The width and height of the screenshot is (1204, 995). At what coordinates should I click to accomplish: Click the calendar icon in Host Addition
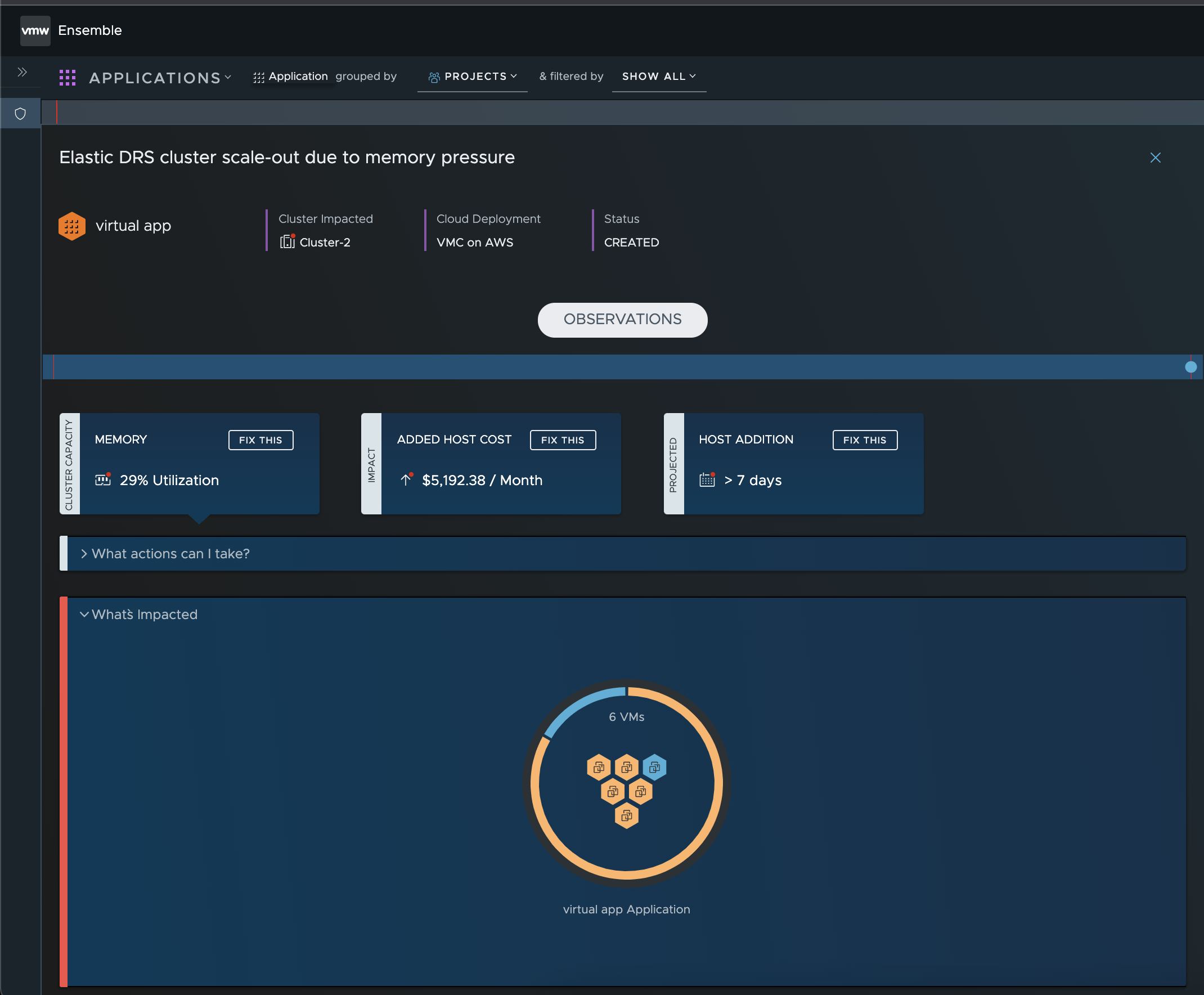707,479
